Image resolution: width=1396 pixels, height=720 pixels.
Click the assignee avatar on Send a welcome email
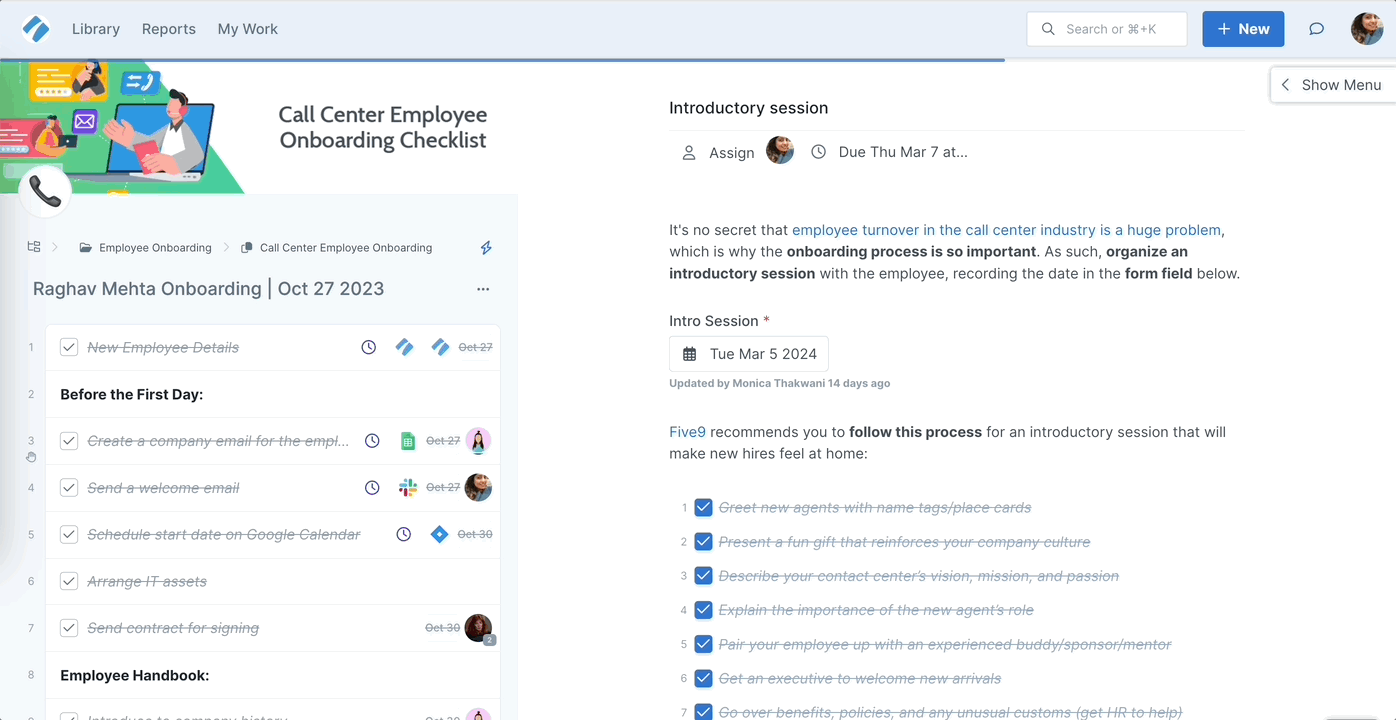[478, 488]
